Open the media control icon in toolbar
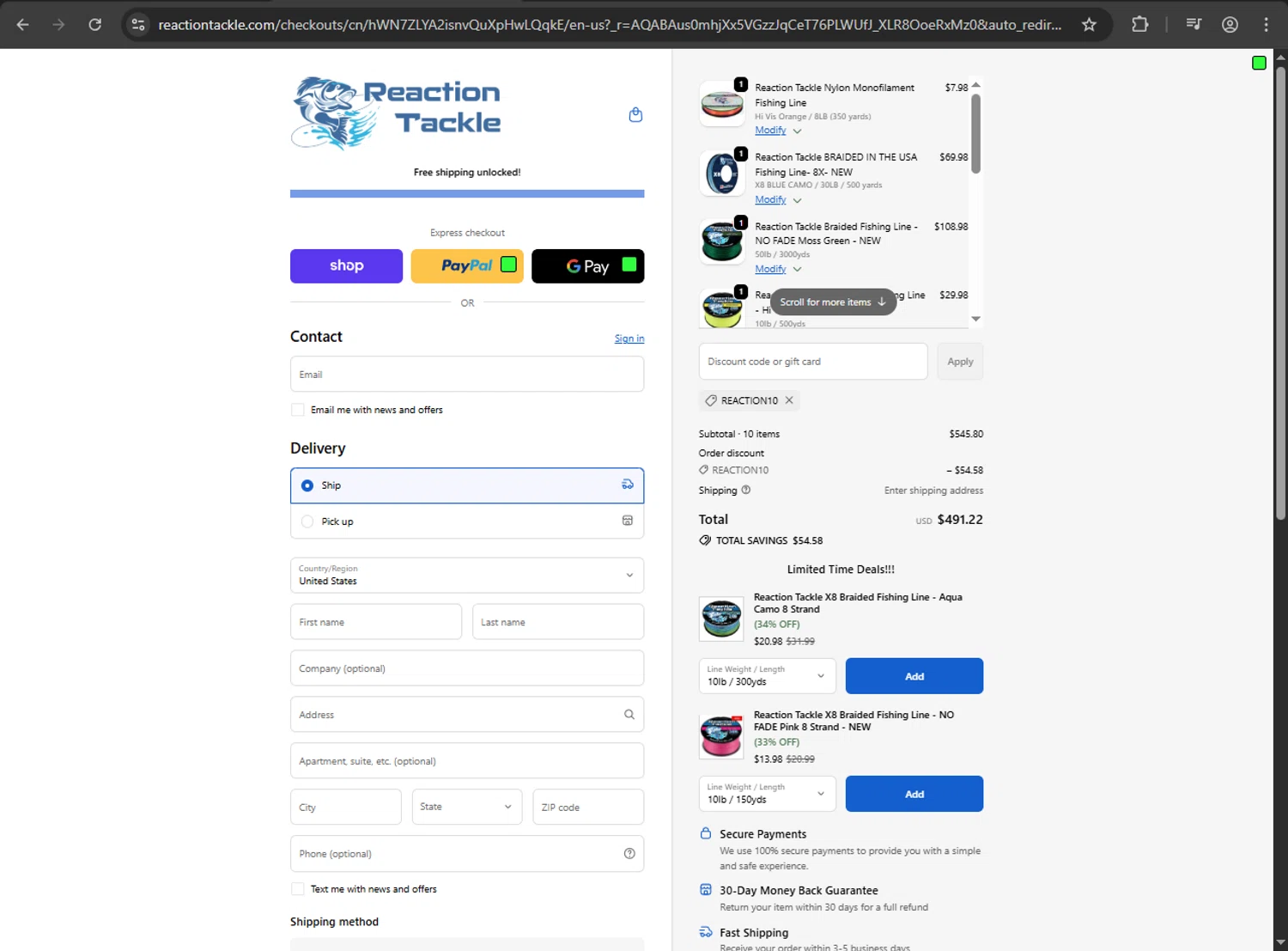This screenshot has height=951, width=1288. click(1194, 24)
